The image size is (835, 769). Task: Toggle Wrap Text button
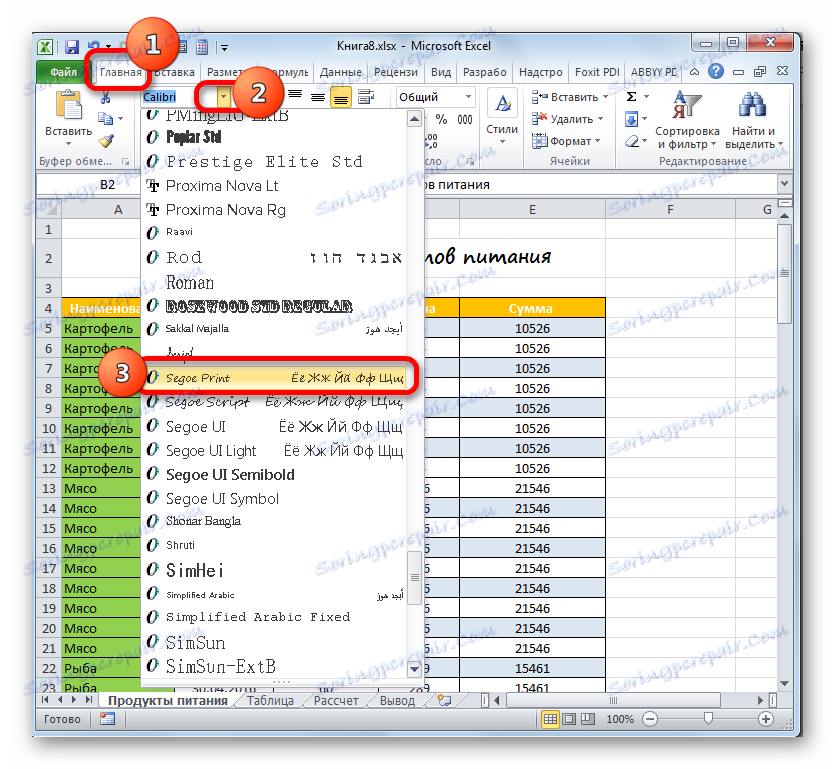point(366,96)
